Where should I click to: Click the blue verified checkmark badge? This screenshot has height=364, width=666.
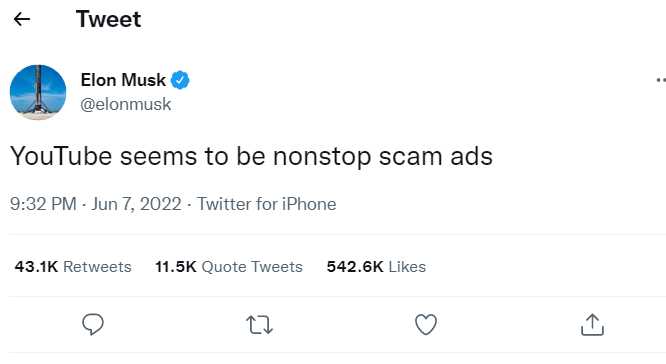pos(180,80)
